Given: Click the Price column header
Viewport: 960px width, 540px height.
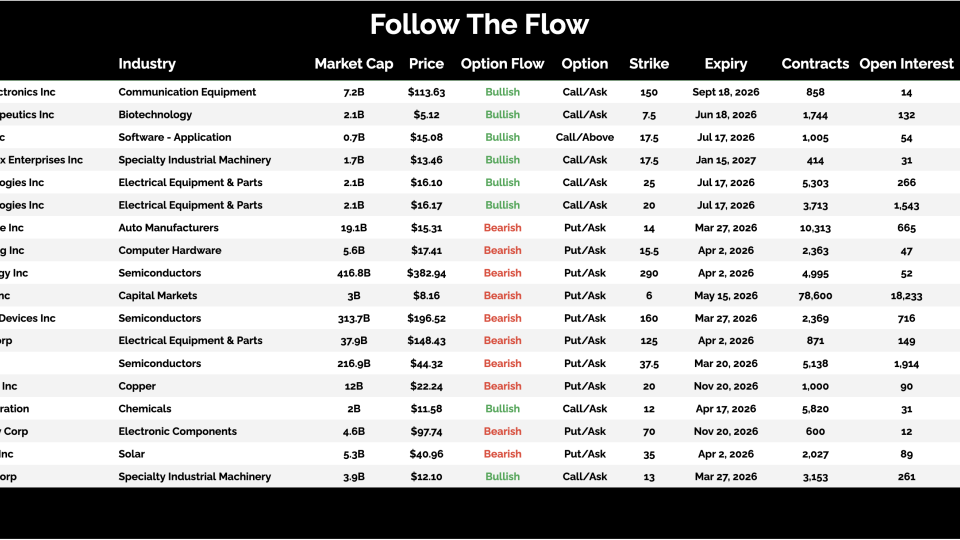Looking at the screenshot, I should point(426,64).
